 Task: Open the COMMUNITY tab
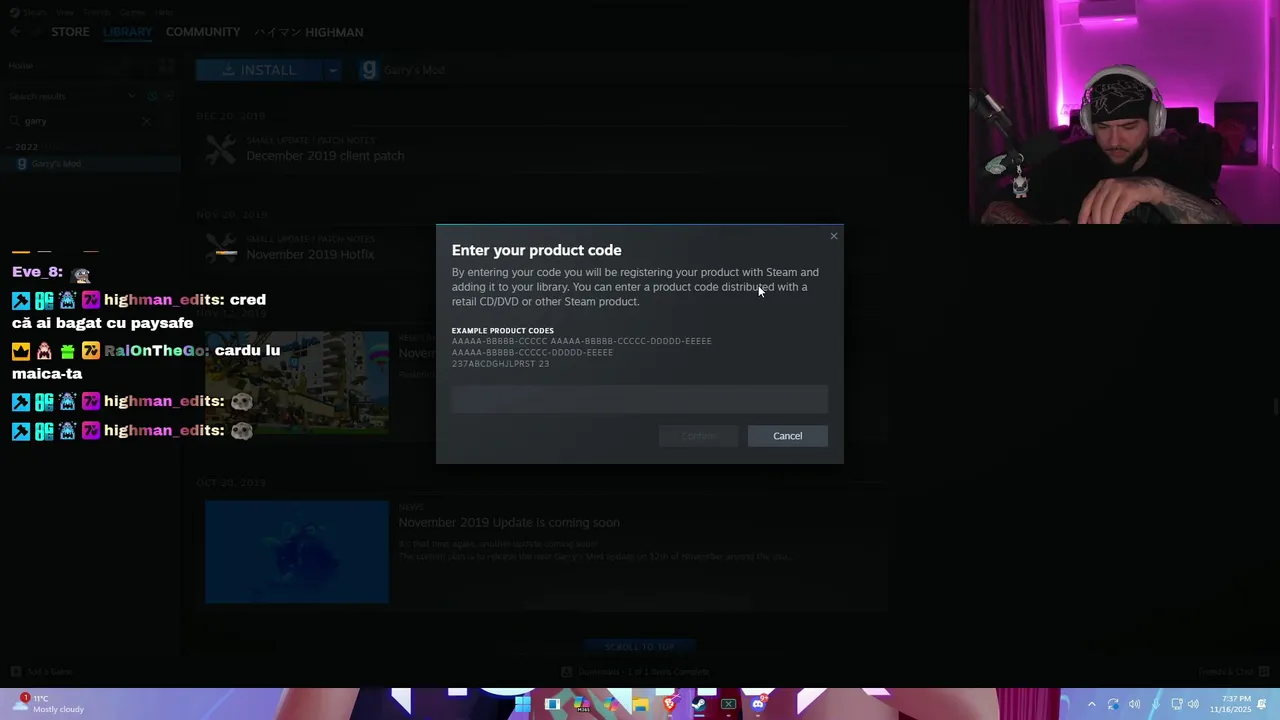coord(203,32)
